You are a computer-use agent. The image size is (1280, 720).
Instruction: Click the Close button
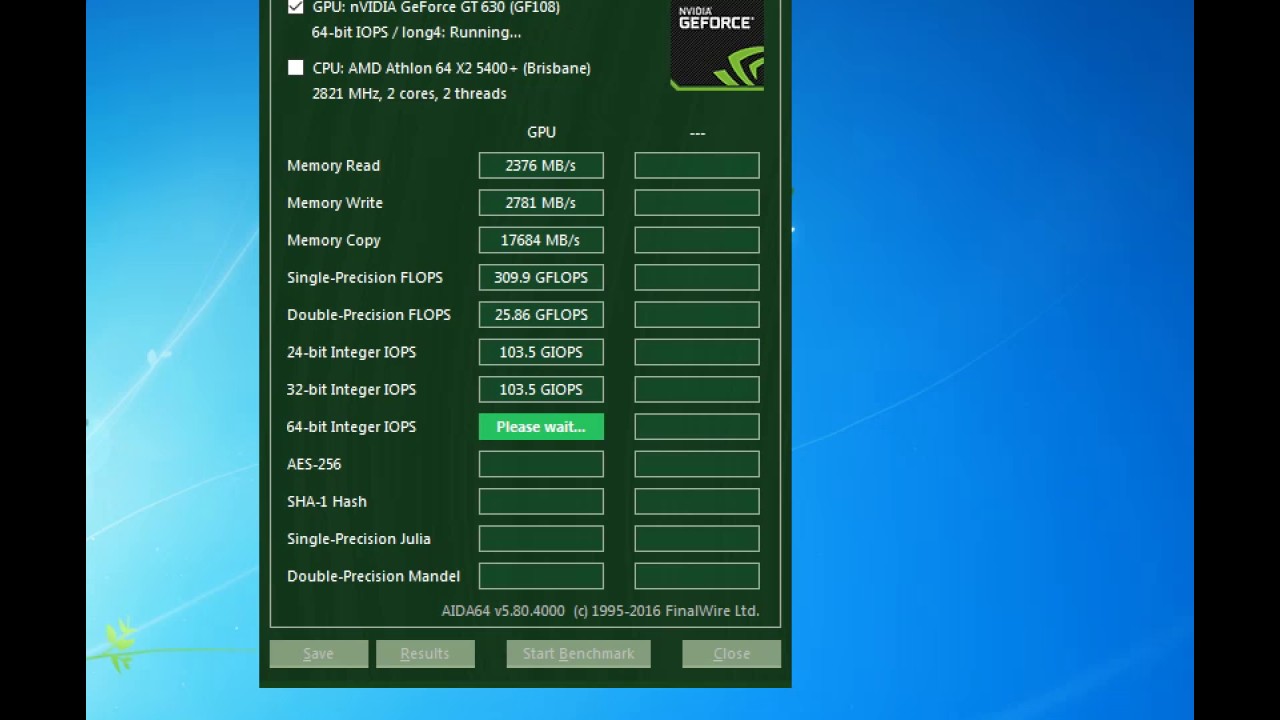tap(731, 654)
